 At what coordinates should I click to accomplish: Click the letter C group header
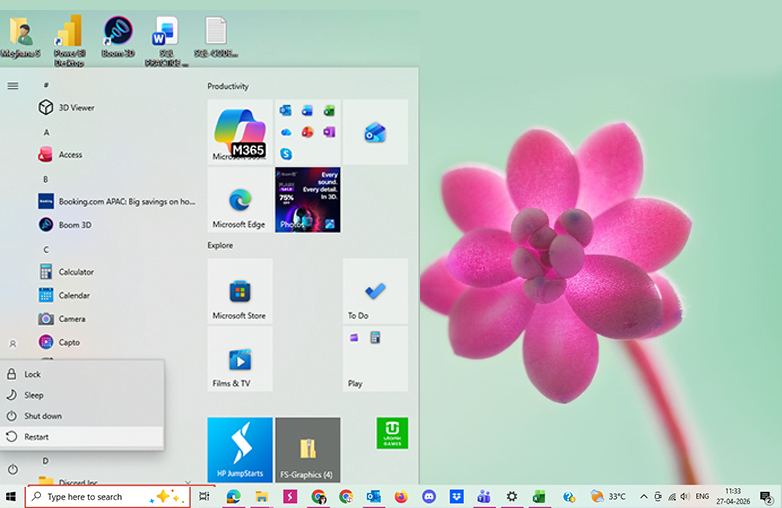point(46,249)
